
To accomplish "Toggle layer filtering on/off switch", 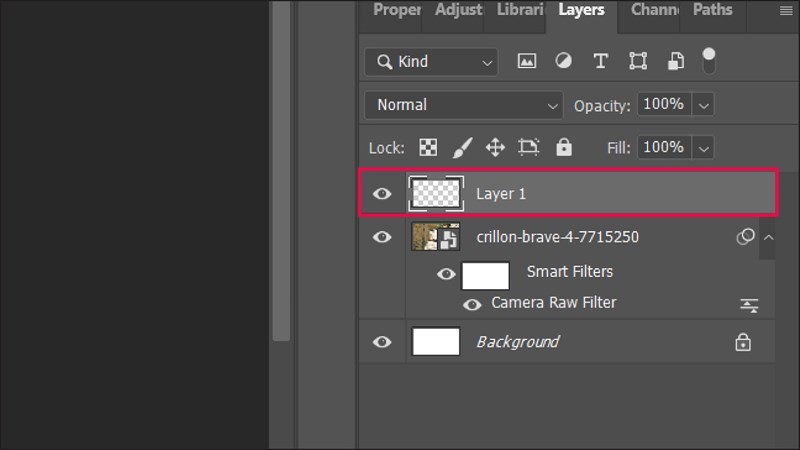I will (x=709, y=60).
